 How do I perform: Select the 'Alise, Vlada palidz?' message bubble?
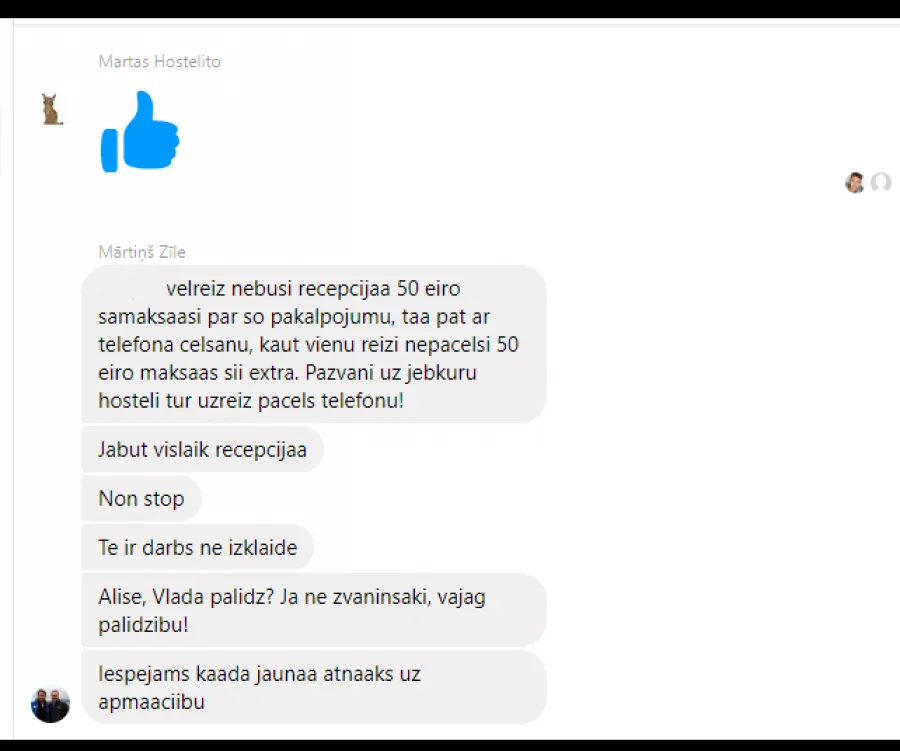click(314, 610)
